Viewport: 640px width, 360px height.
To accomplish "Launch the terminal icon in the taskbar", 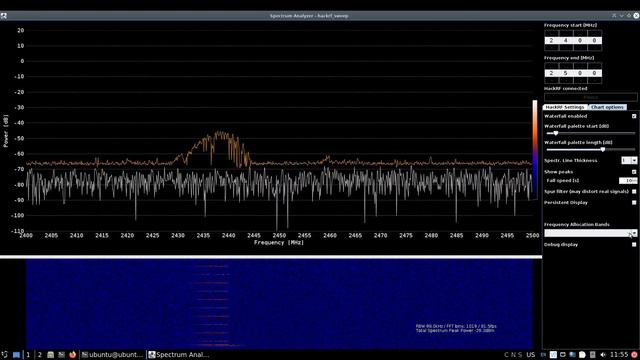I will click(x=61, y=355).
